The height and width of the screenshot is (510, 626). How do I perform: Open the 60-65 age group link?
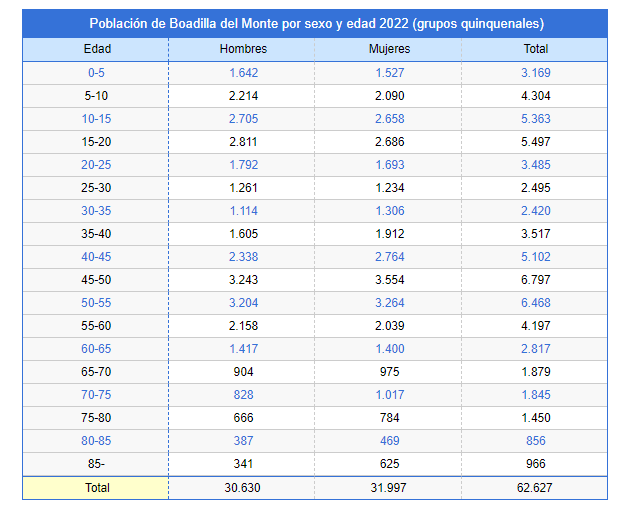click(97, 349)
